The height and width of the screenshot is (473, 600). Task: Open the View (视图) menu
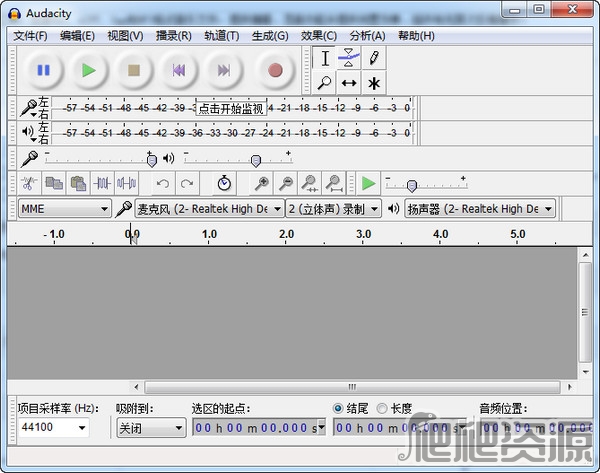pos(126,36)
